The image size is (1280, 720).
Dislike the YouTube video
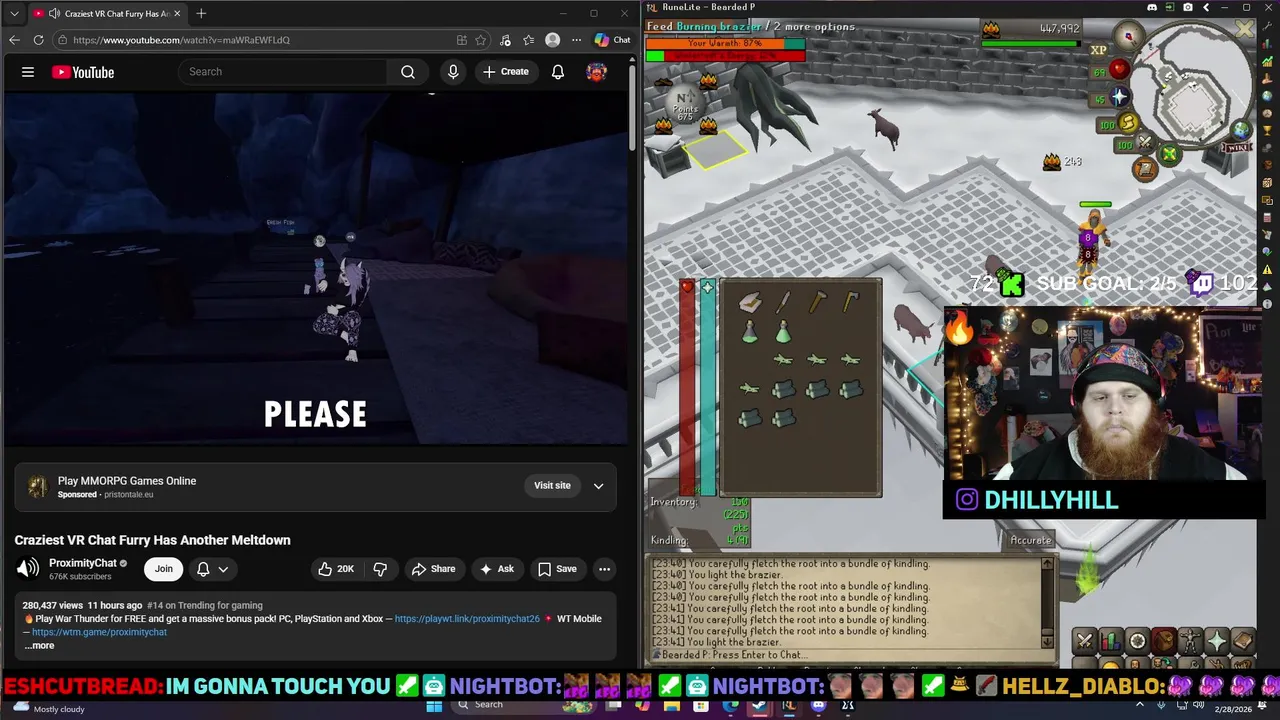coord(380,569)
